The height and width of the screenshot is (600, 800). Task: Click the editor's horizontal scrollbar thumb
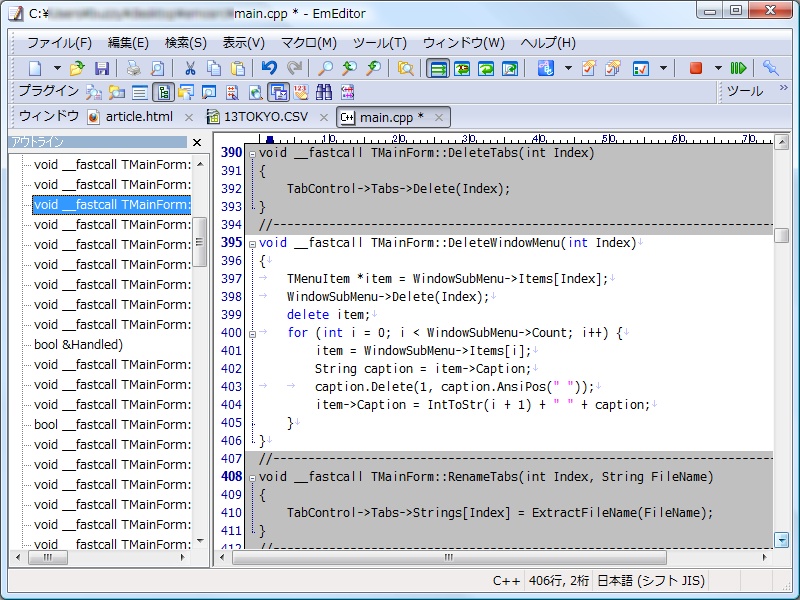pos(450,557)
